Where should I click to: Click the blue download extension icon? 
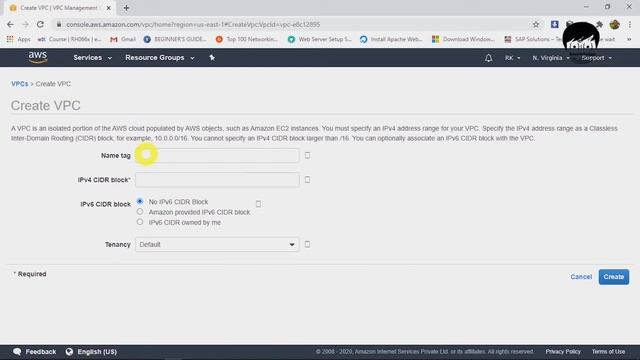pos(554,24)
